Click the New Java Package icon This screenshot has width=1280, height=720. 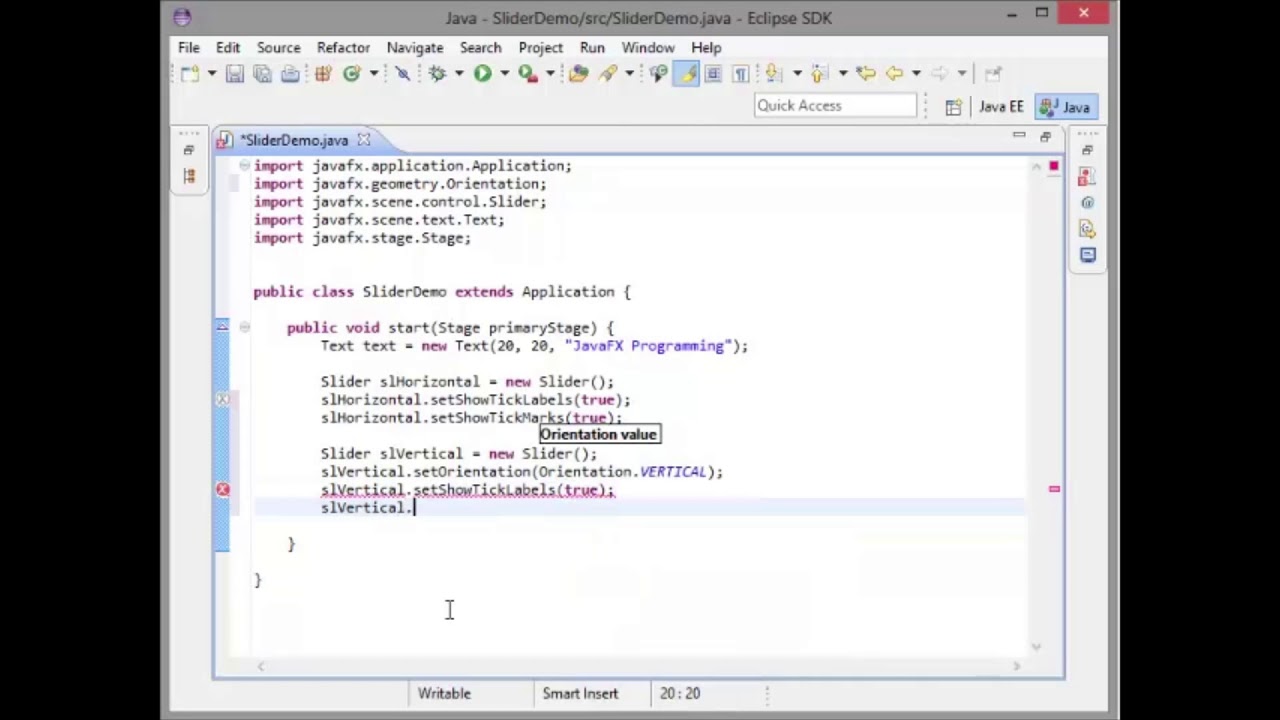(323, 73)
